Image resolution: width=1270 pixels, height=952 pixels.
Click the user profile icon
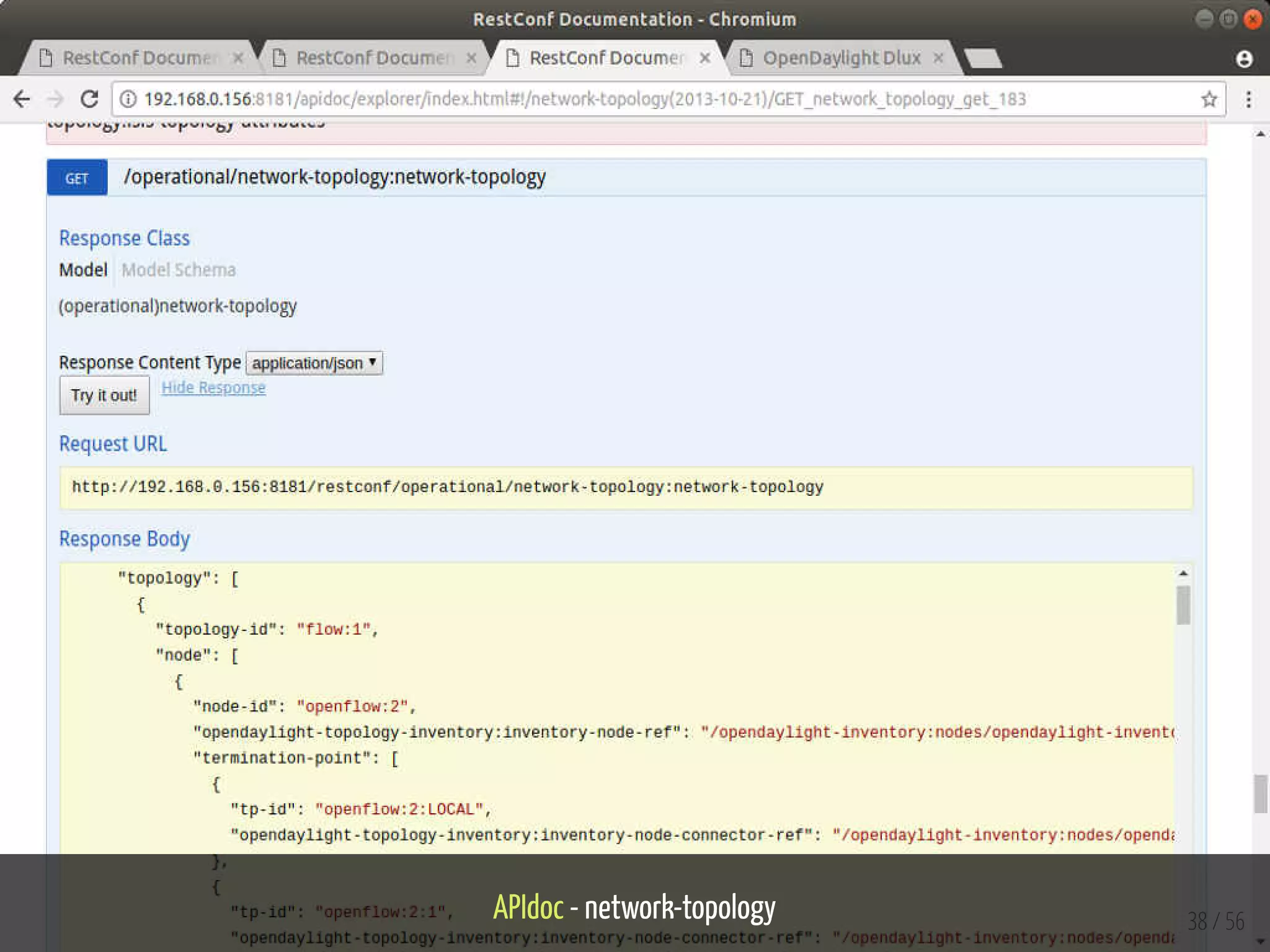(x=1244, y=59)
